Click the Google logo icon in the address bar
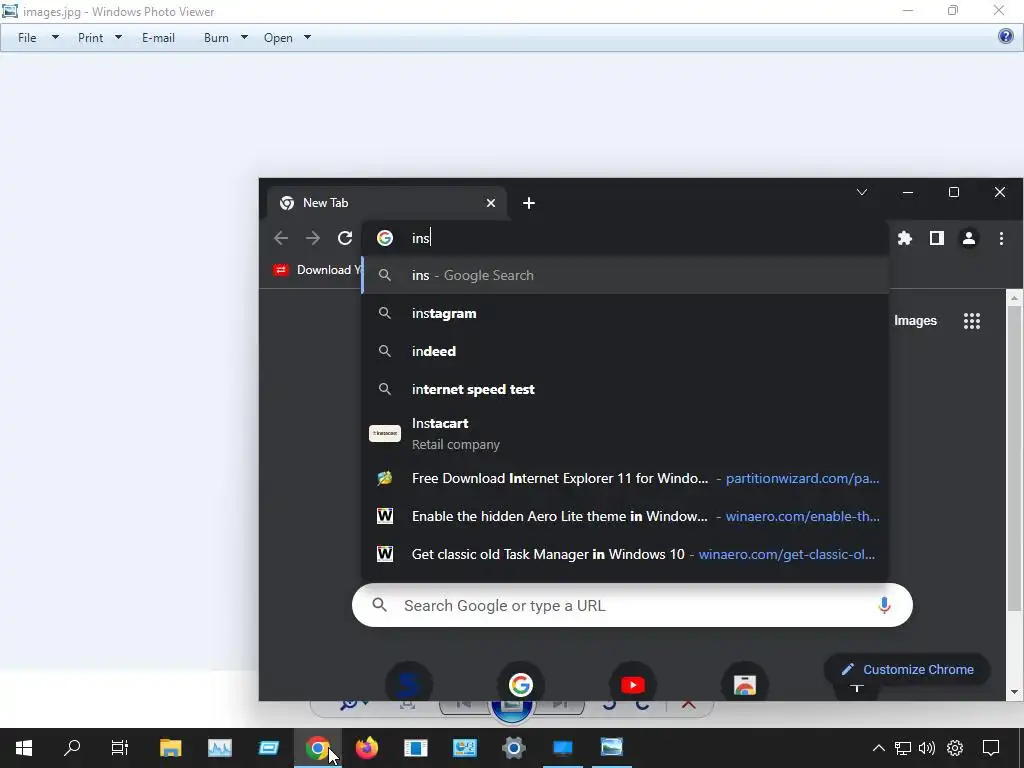 point(385,238)
